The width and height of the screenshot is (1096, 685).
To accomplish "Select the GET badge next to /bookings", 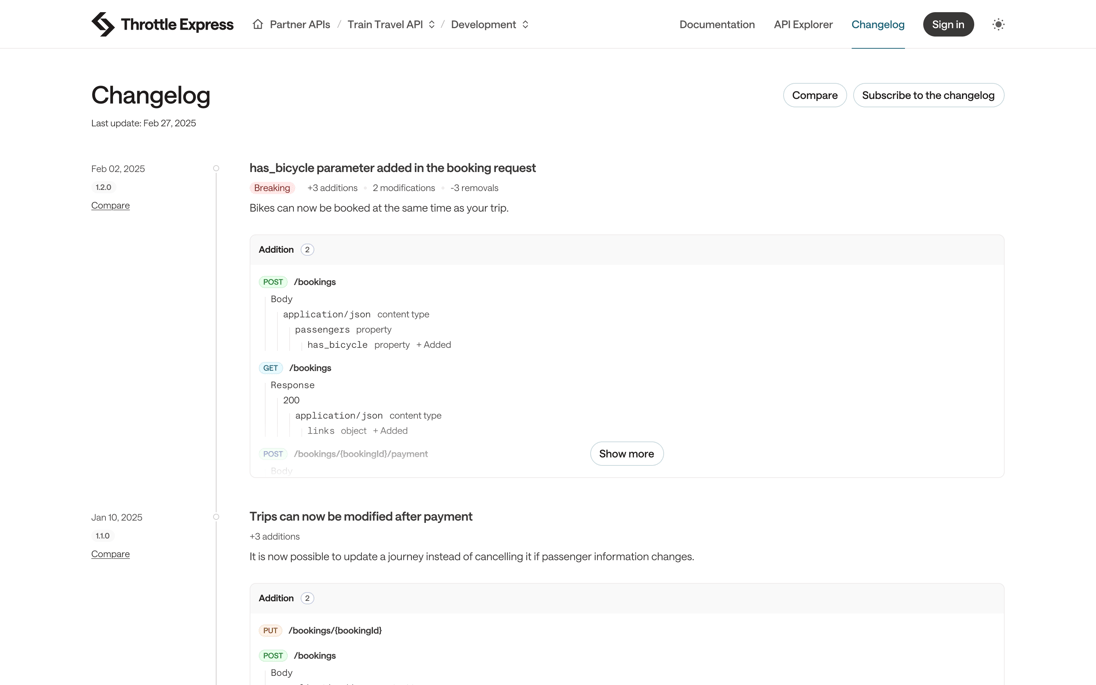I will pyautogui.click(x=270, y=367).
